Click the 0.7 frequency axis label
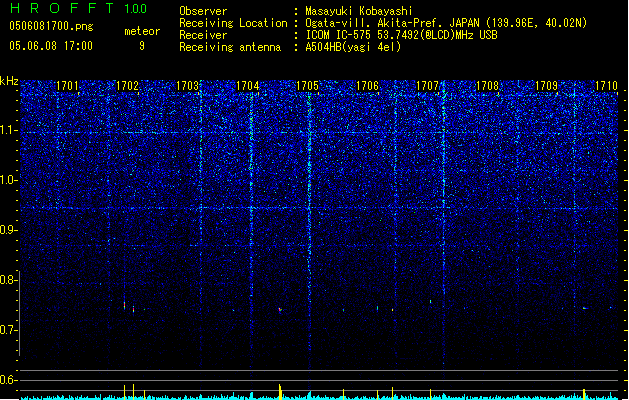This screenshot has height=400, width=629. (8, 330)
